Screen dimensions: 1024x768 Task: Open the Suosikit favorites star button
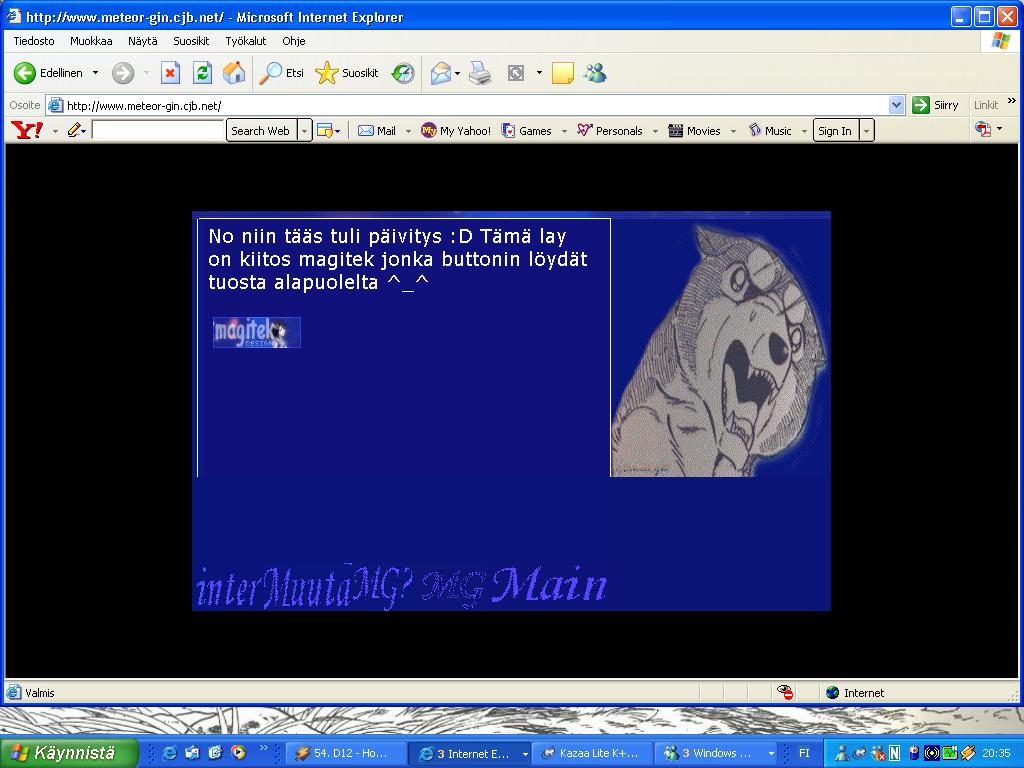click(x=347, y=73)
